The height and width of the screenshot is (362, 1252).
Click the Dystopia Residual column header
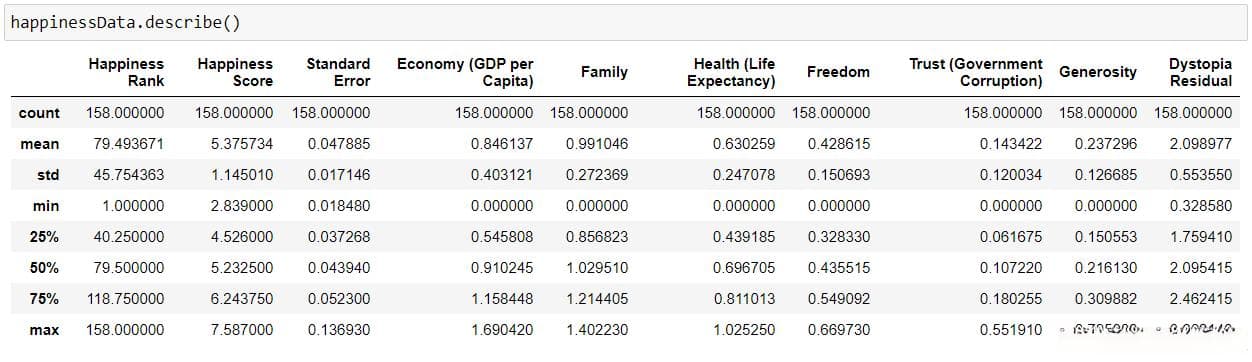[1200, 72]
